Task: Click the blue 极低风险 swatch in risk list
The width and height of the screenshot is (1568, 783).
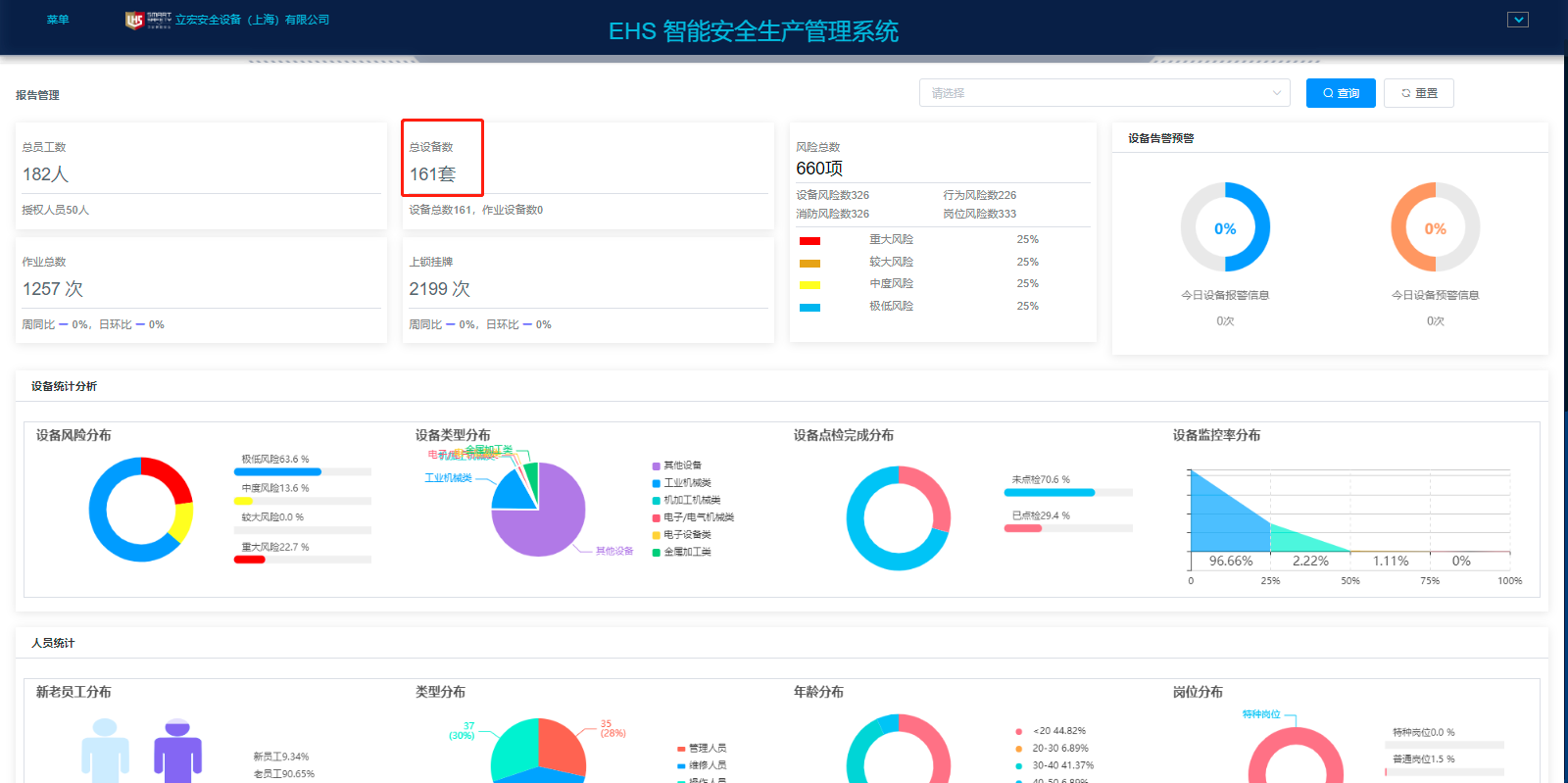Action: 809,308
